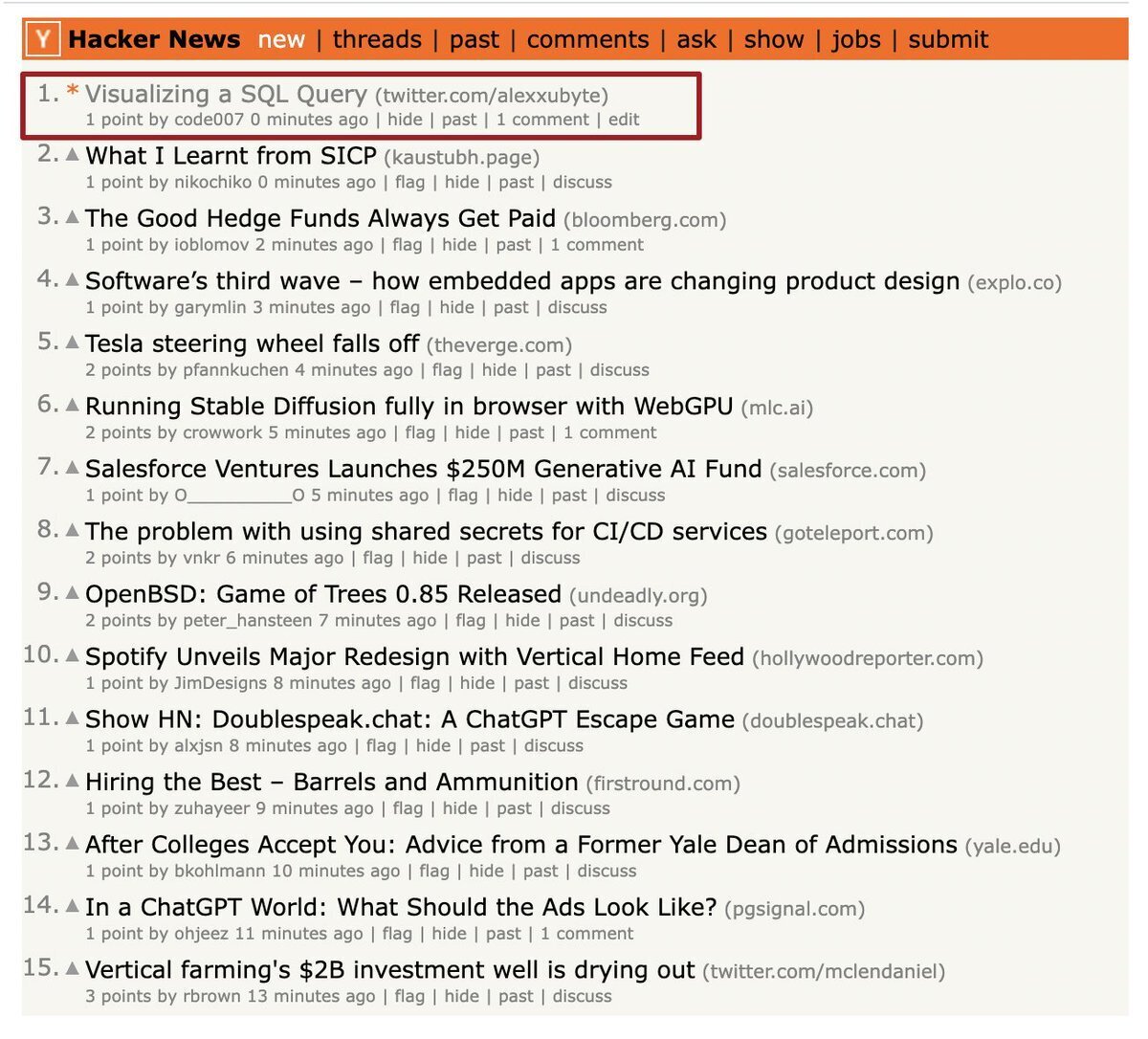Click 'edit' on the SQL Query post

[x=624, y=120]
